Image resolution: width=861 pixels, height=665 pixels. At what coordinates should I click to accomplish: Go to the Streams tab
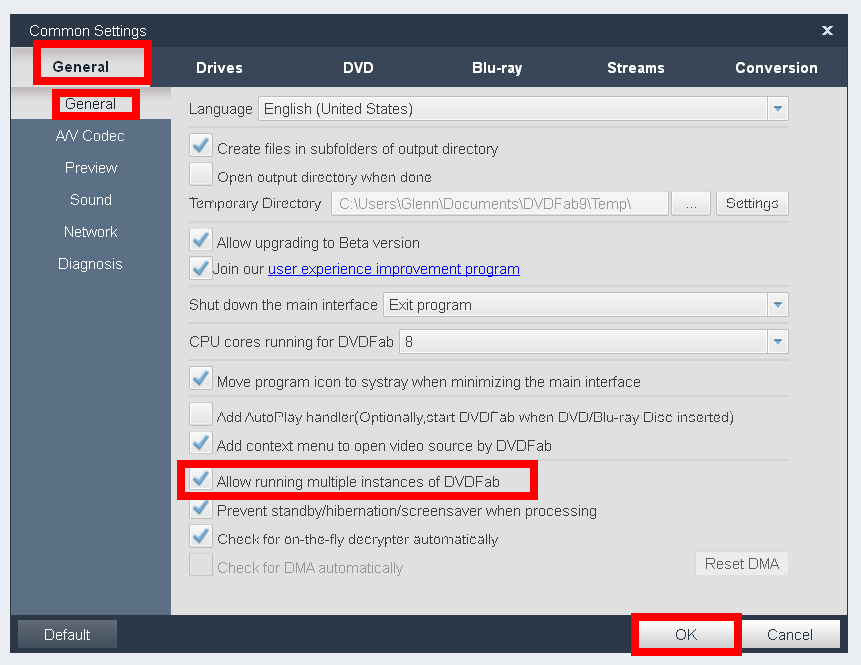635,68
